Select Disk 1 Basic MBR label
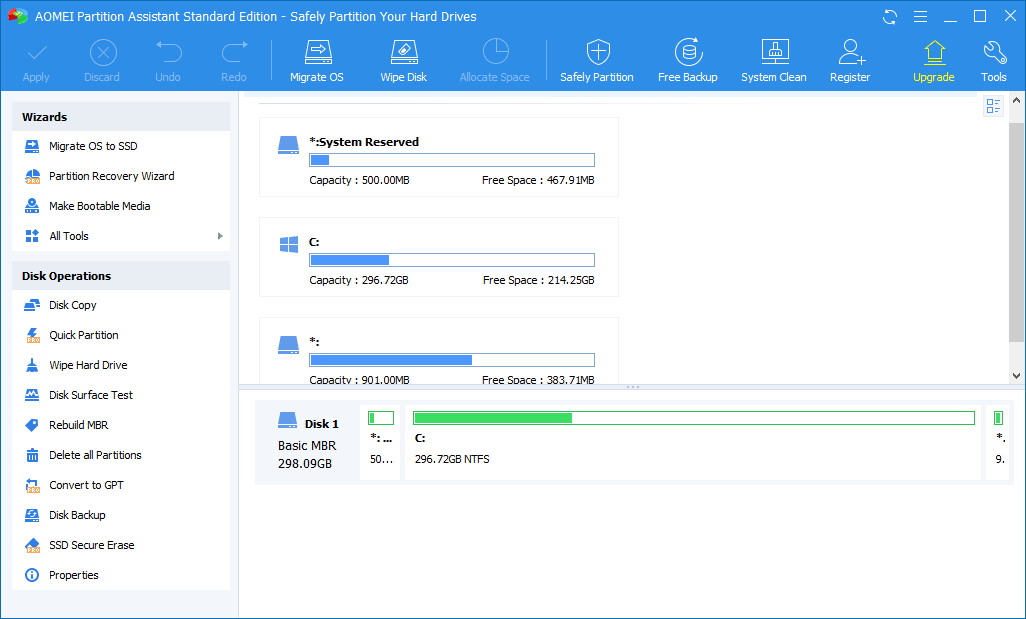The height and width of the screenshot is (619, 1026). tap(308, 443)
